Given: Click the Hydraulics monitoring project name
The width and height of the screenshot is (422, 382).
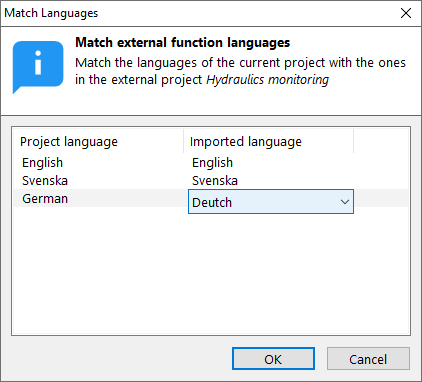Looking at the screenshot, I should [267, 80].
